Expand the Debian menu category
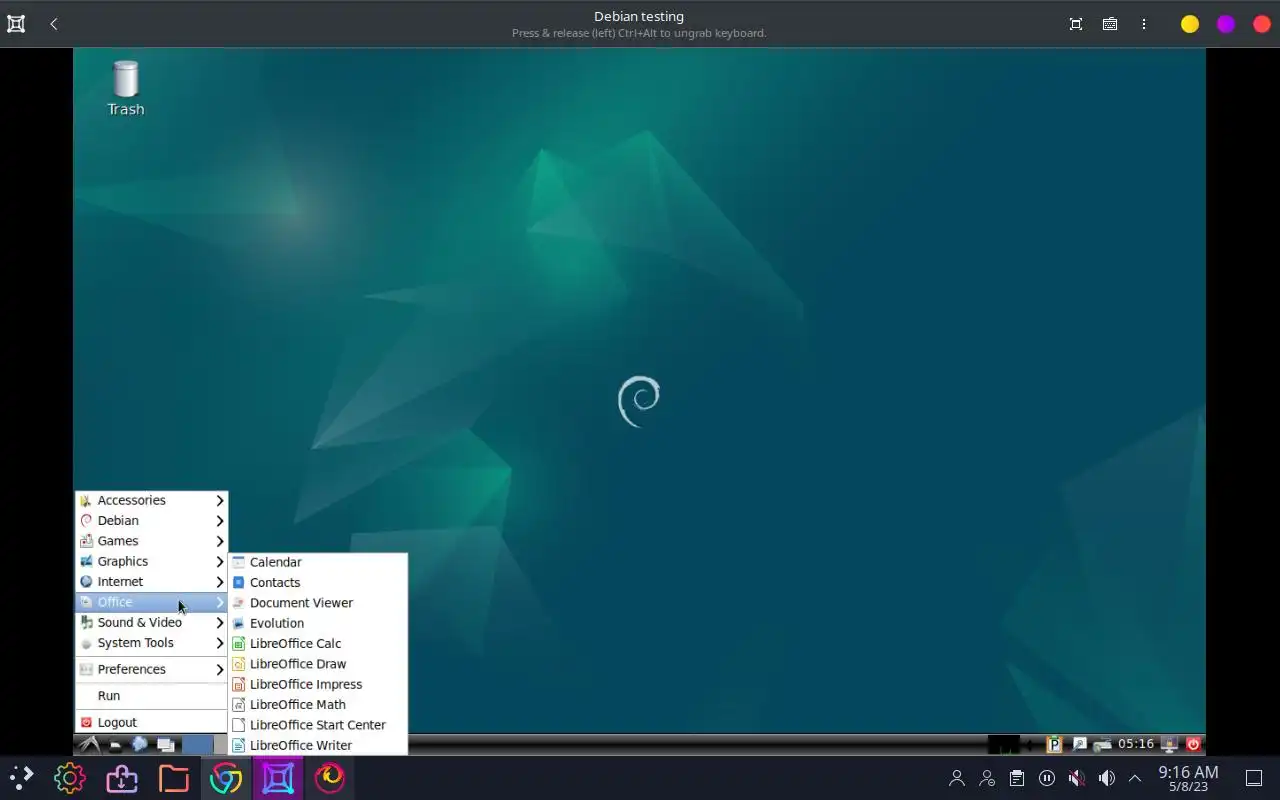The image size is (1280, 800). point(151,521)
